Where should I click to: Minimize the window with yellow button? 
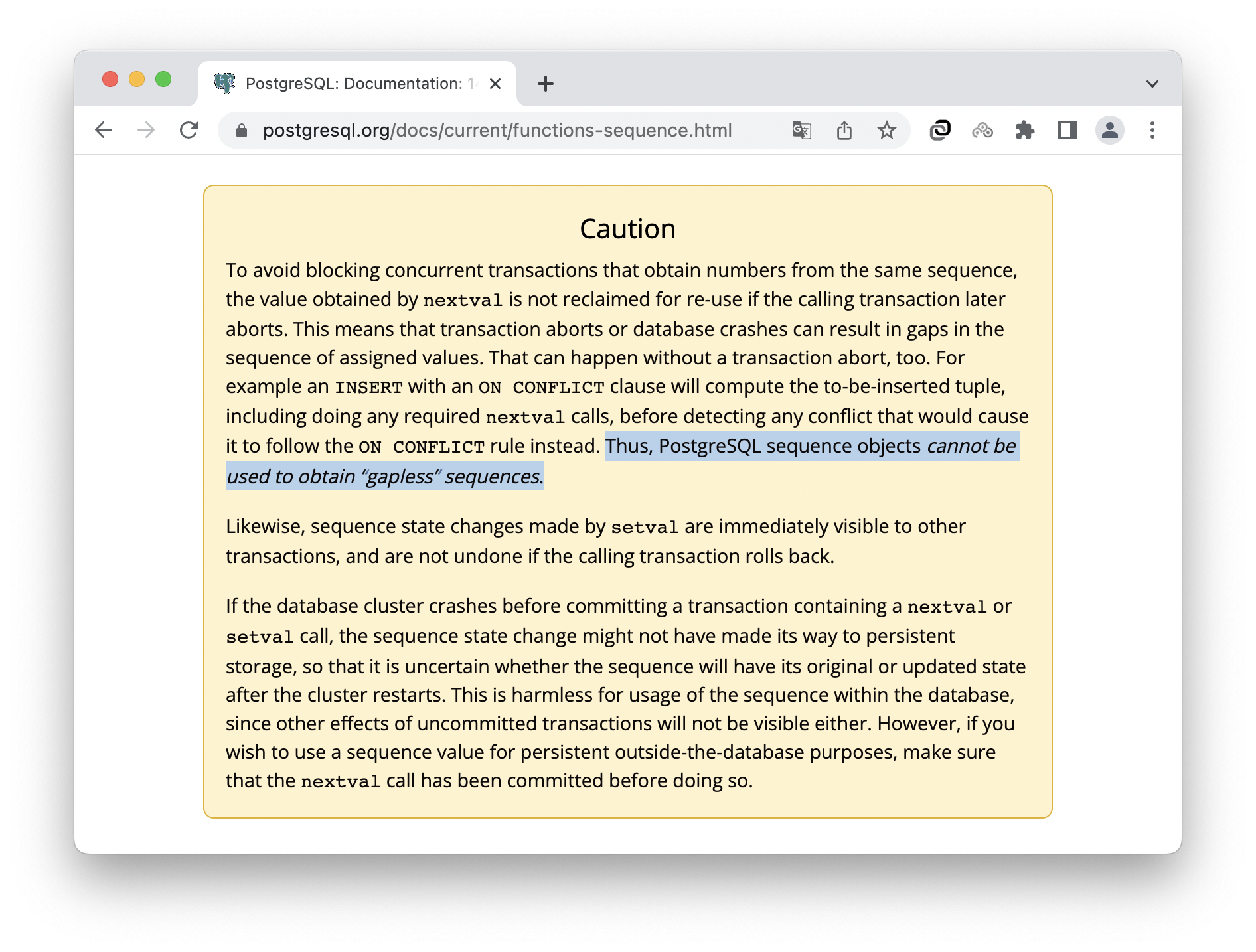tap(137, 80)
